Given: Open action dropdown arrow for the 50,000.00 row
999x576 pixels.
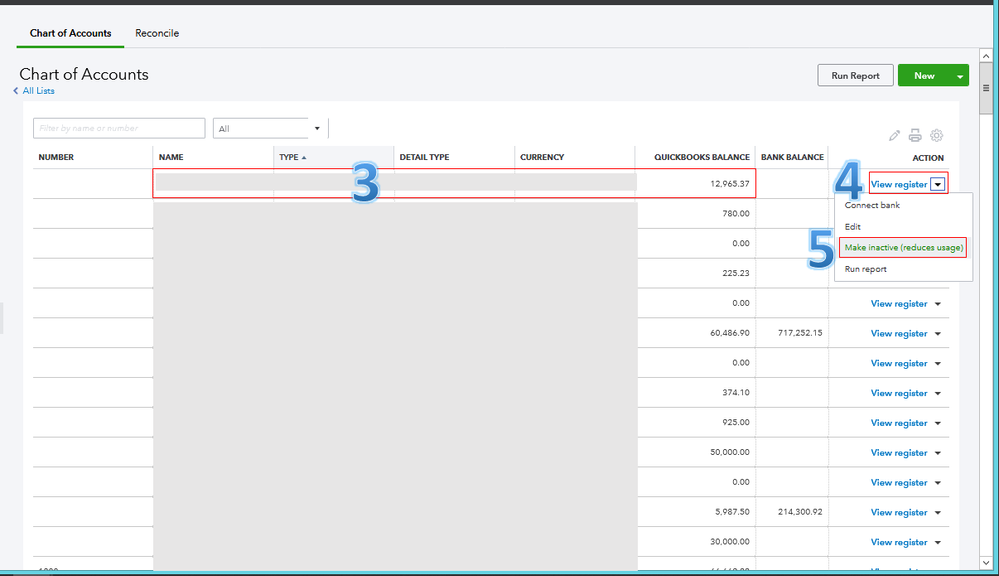Looking at the screenshot, I should point(938,453).
